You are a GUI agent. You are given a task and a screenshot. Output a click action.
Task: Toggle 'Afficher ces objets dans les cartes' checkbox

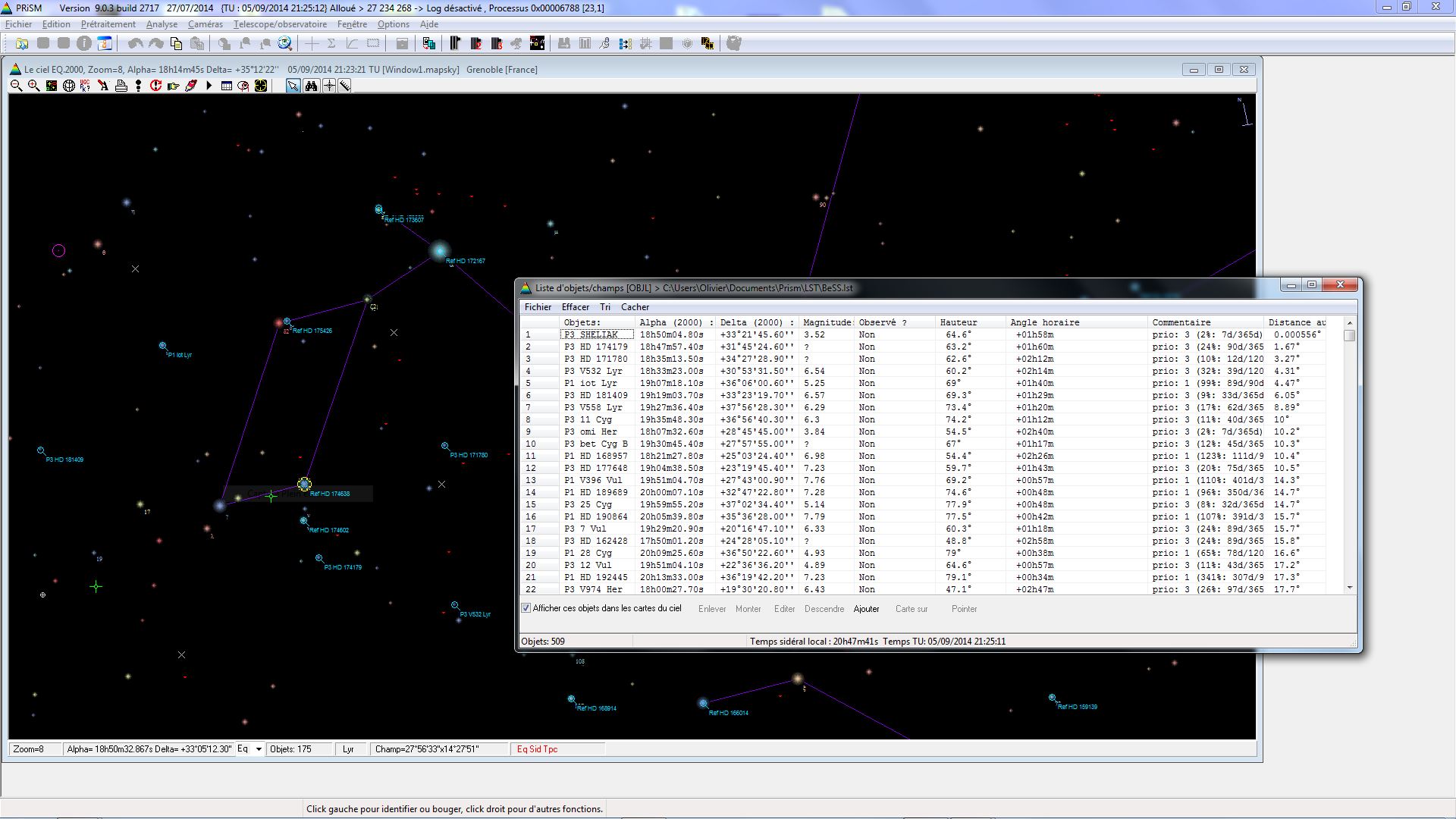tap(526, 608)
